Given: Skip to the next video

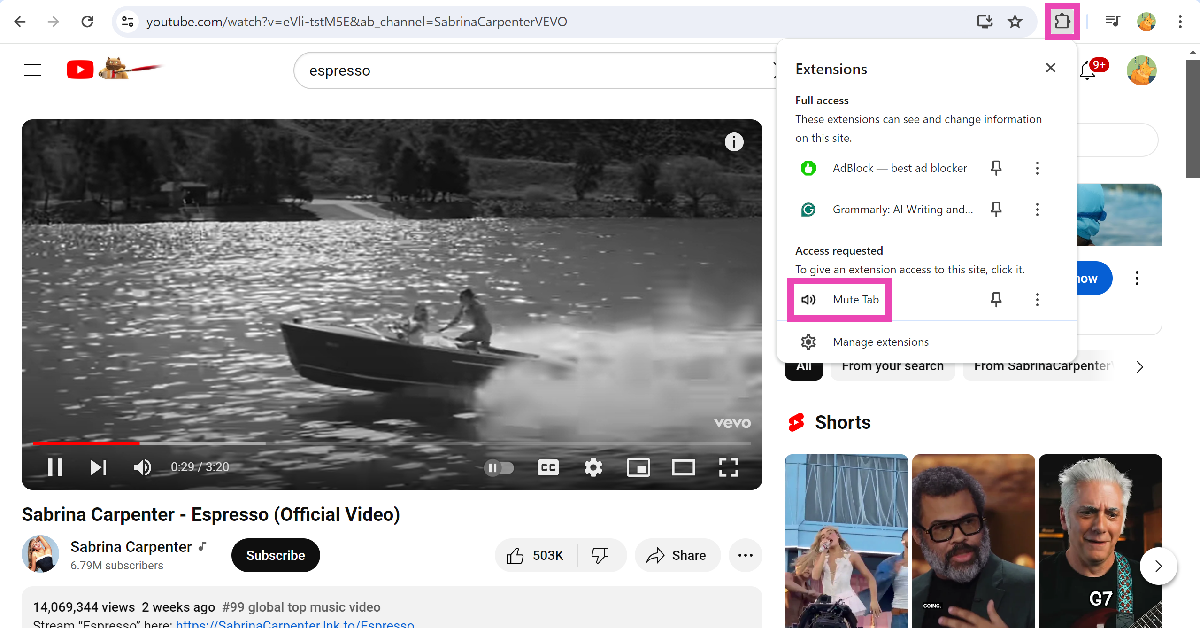Looking at the screenshot, I should (x=98, y=467).
